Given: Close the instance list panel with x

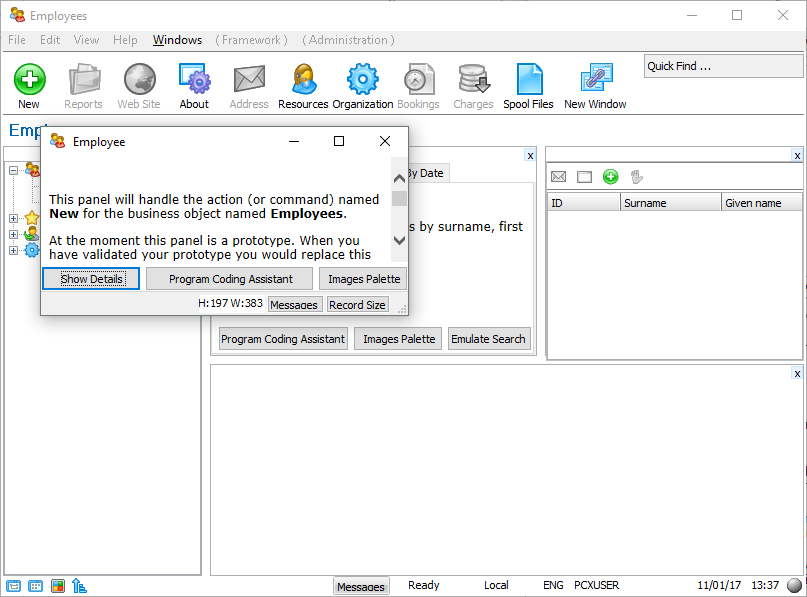Looking at the screenshot, I should point(797,155).
